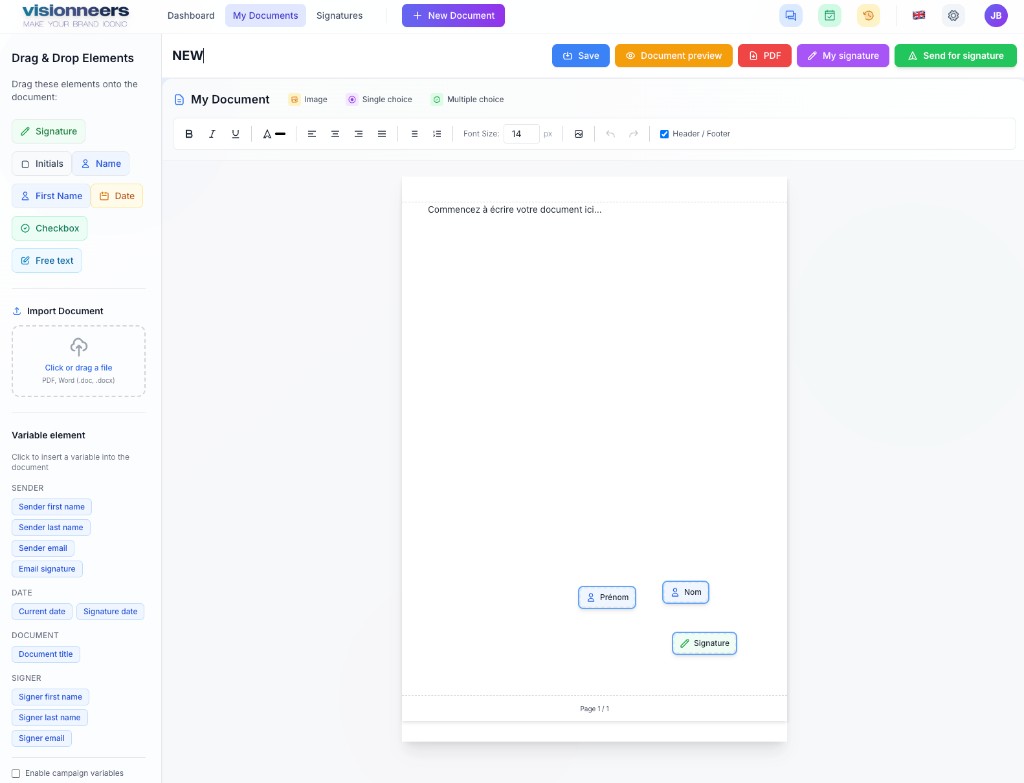Viewport: 1024px width, 783px height.
Task: Click the Send for signature button
Action: tap(955, 55)
